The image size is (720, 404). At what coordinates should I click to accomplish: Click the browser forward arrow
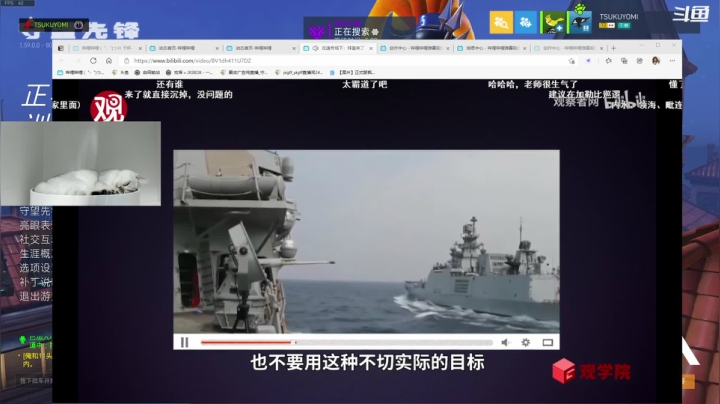(78, 61)
